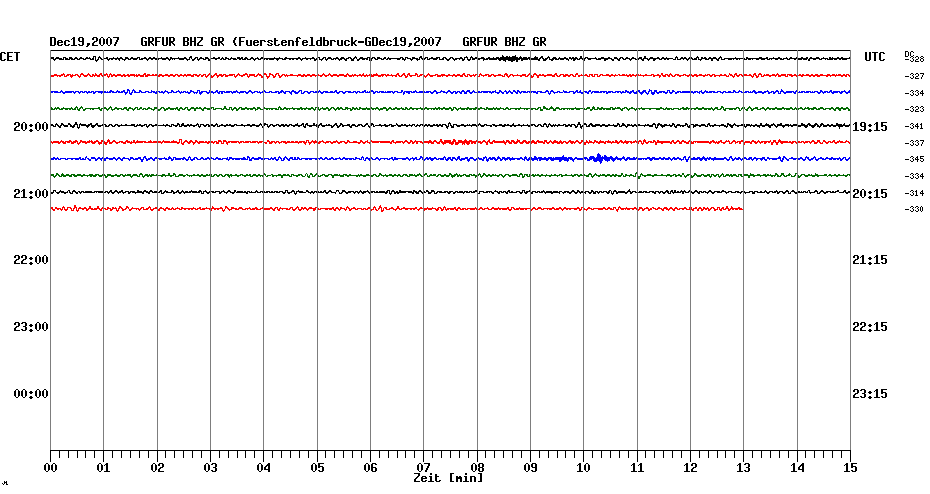Click the 15 minute axis label

pyautogui.click(x=850, y=468)
